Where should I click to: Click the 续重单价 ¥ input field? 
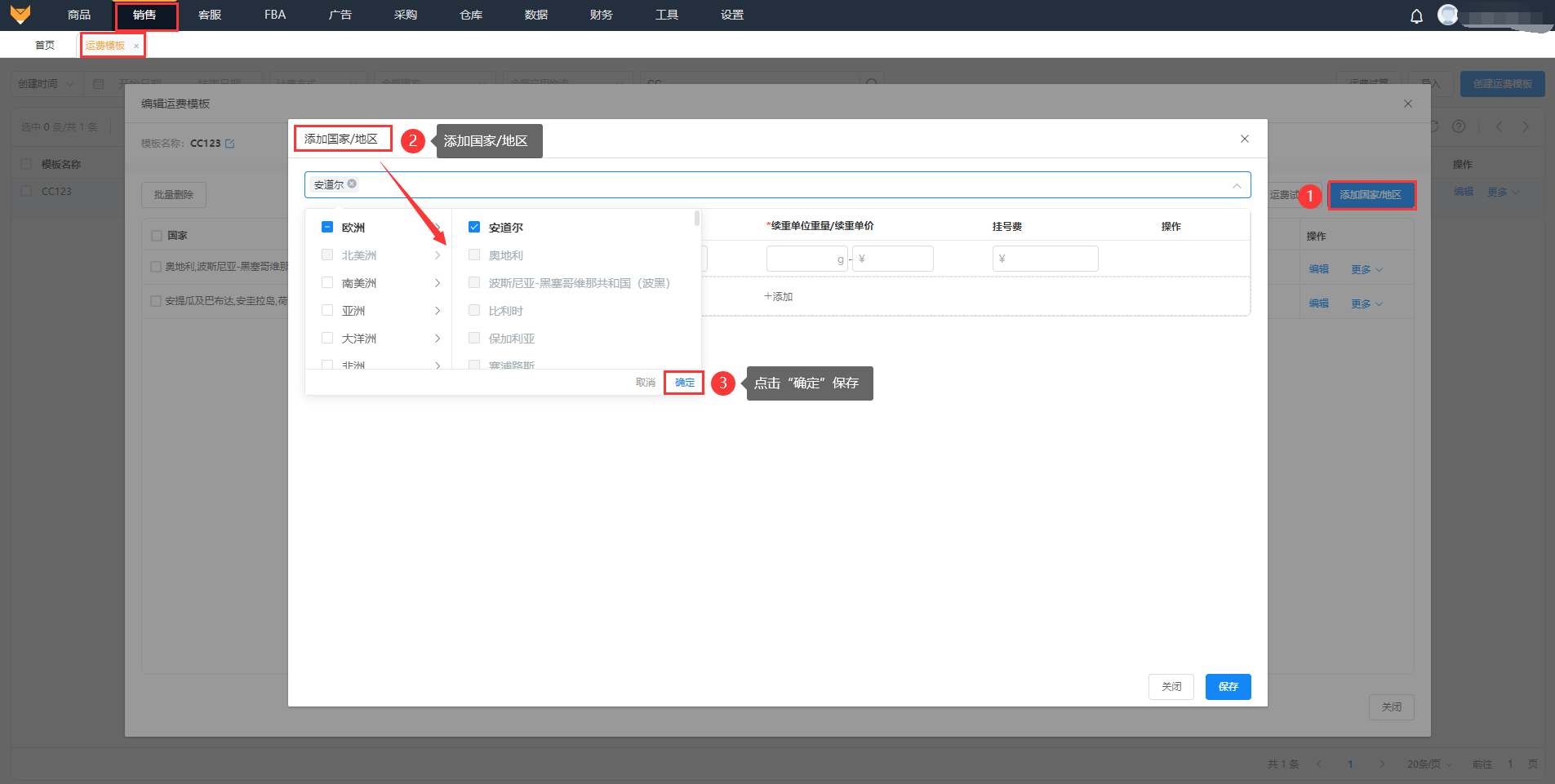(893, 259)
